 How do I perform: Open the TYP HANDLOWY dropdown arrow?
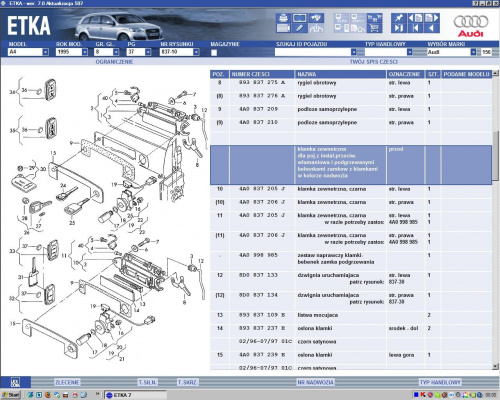tap(410, 52)
